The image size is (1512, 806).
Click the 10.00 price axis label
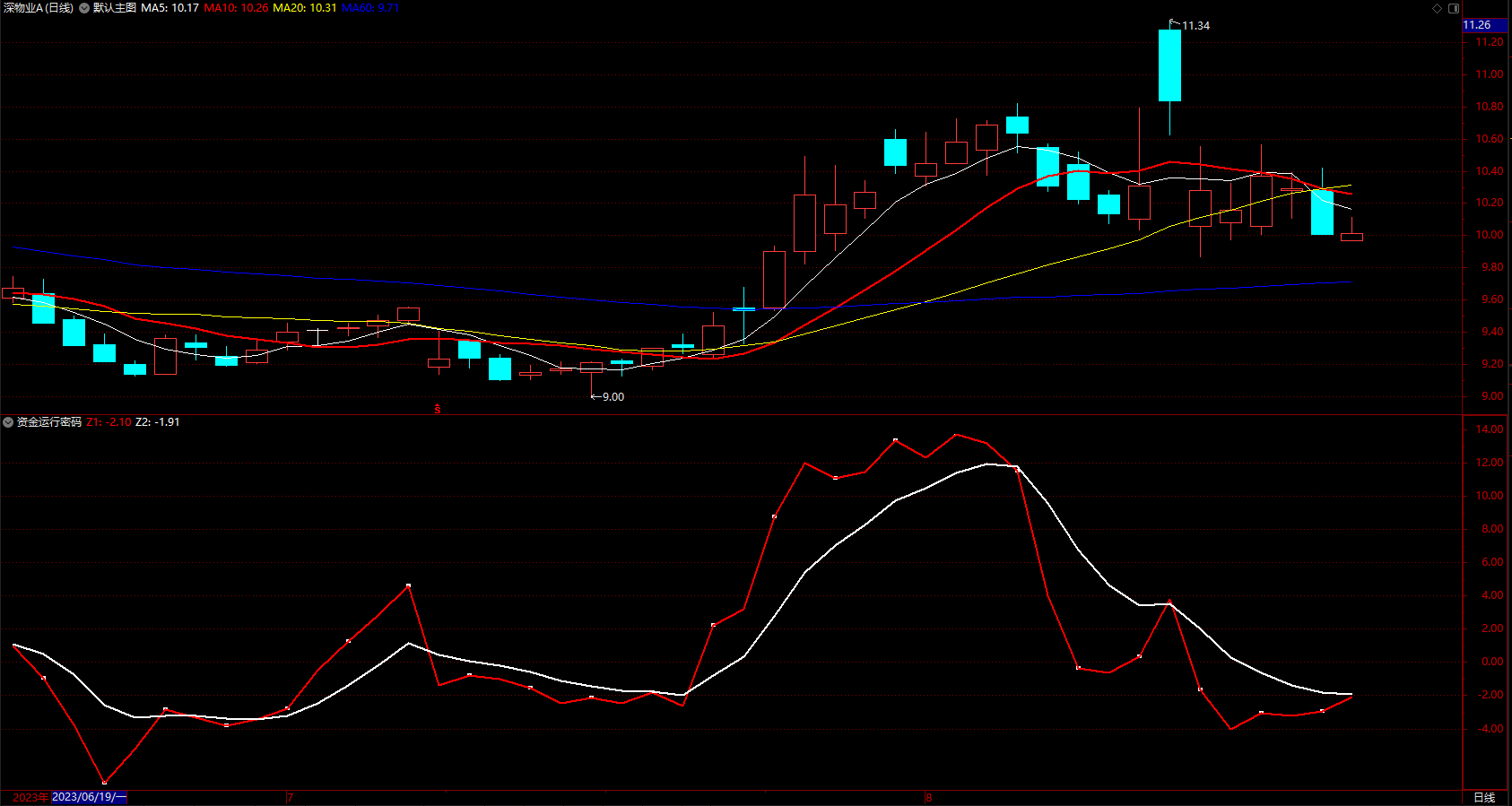[x=1490, y=235]
